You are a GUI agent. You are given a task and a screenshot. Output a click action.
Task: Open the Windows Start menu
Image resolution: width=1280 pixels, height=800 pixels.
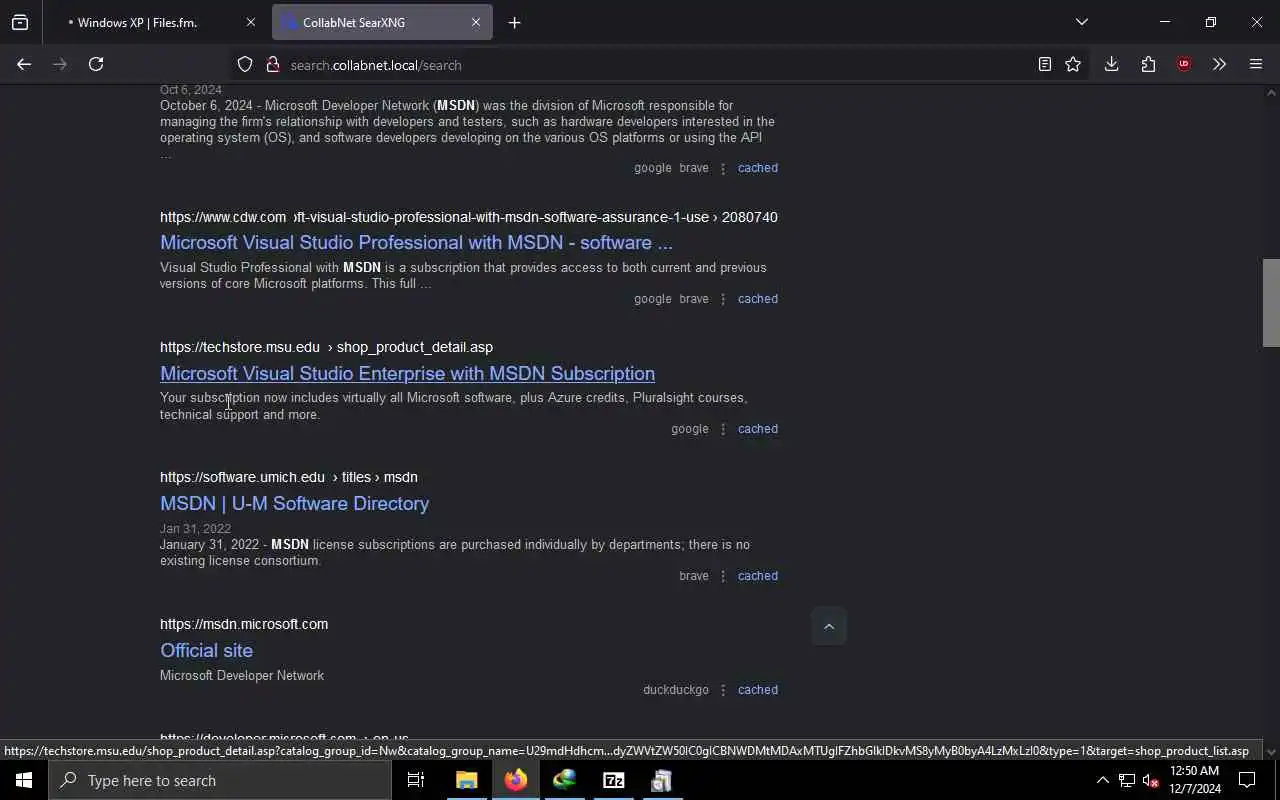tap(24, 780)
